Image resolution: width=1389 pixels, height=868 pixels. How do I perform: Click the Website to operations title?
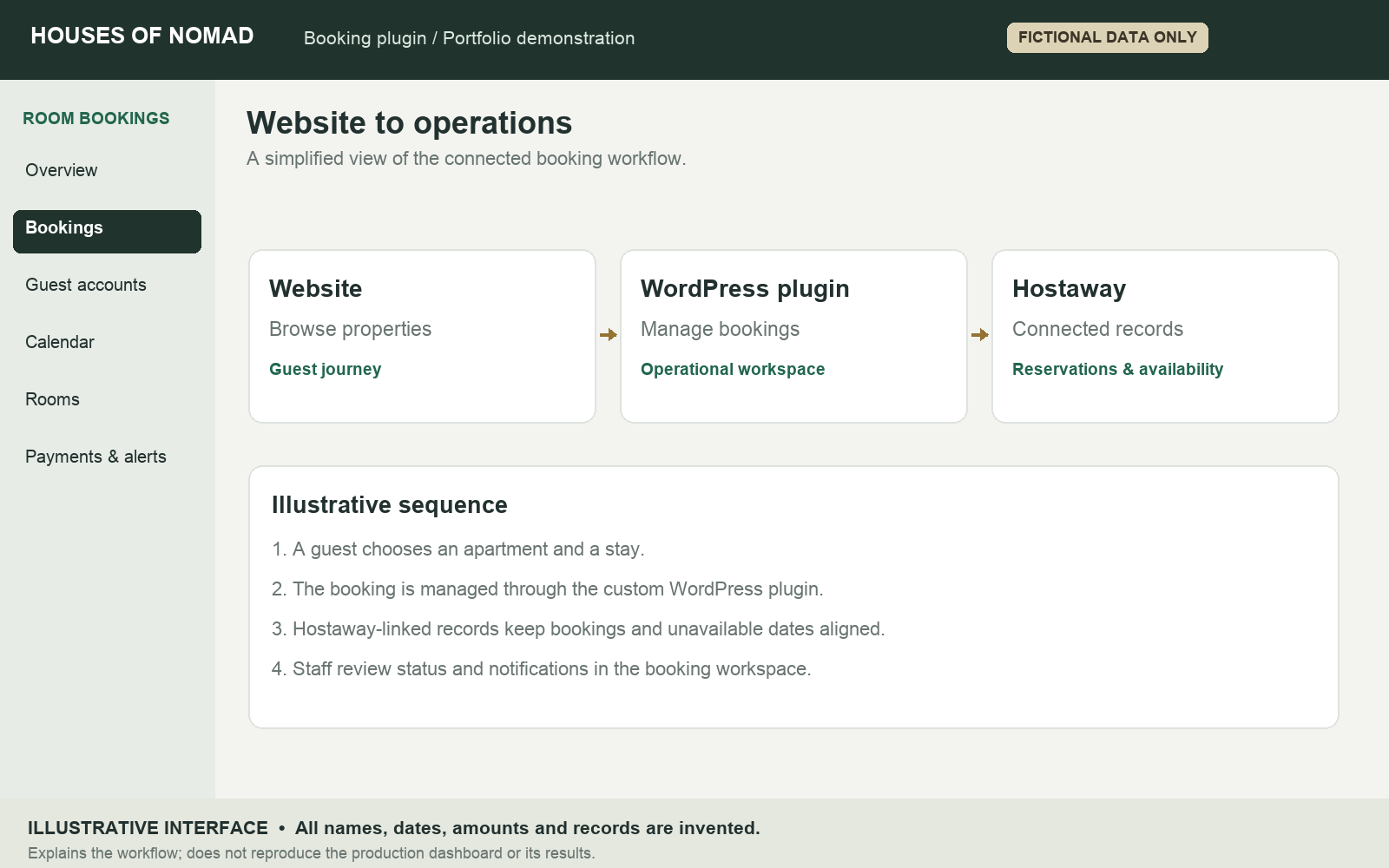click(x=409, y=123)
